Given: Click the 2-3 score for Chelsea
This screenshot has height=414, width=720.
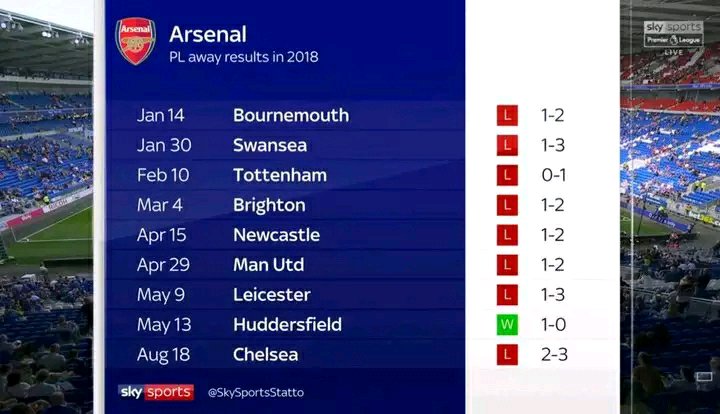Looking at the screenshot, I should click(554, 355).
